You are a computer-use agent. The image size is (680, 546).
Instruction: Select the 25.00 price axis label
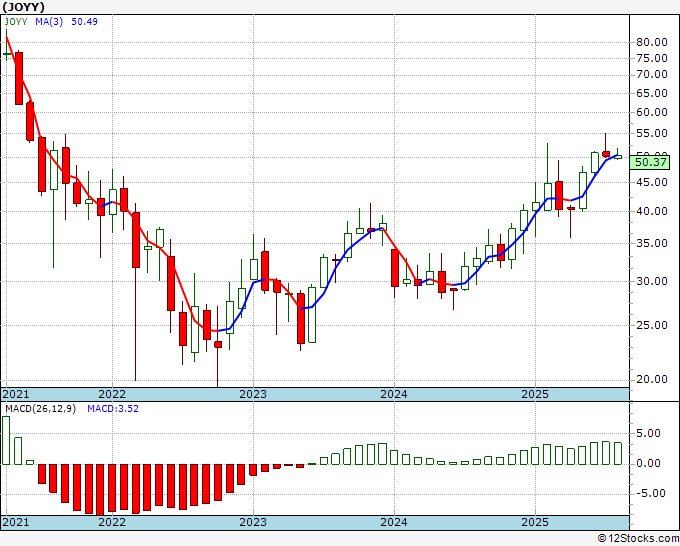click(x=651, y=325)
